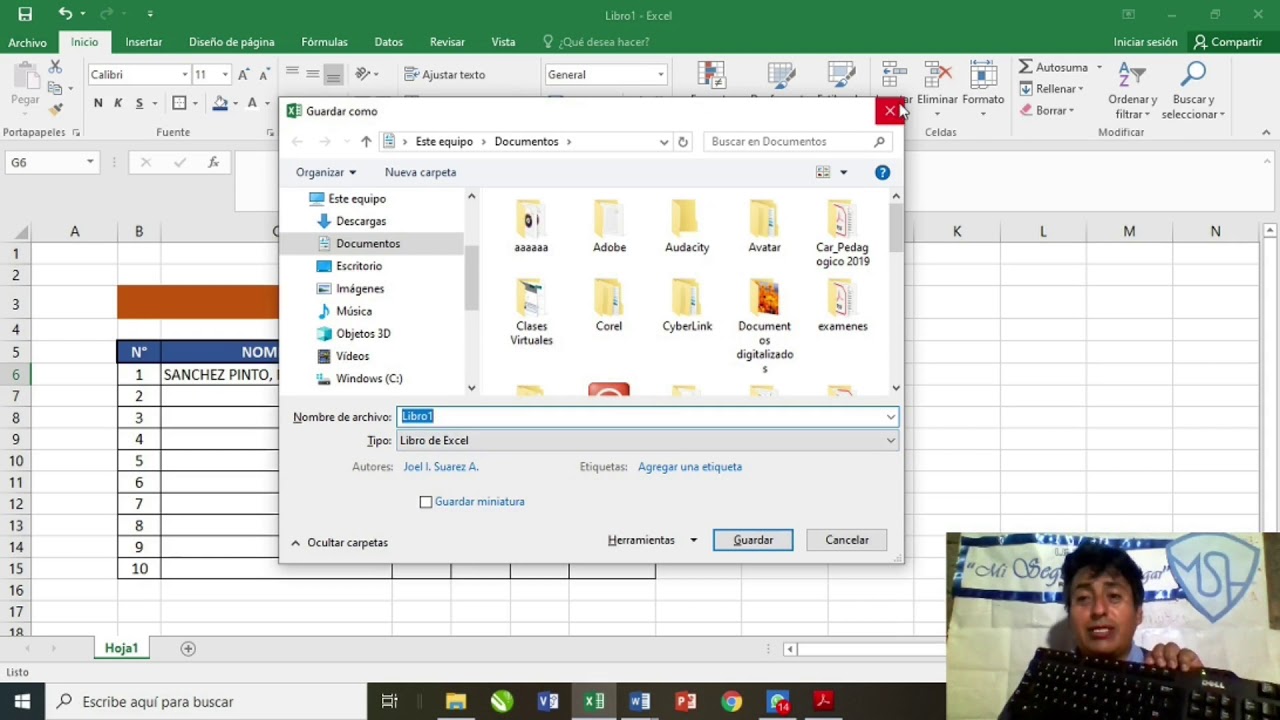The width and height of the screenshot is (1280, 720).
Task: Open Word from the taskbar
Action: [x=640, y=701]
